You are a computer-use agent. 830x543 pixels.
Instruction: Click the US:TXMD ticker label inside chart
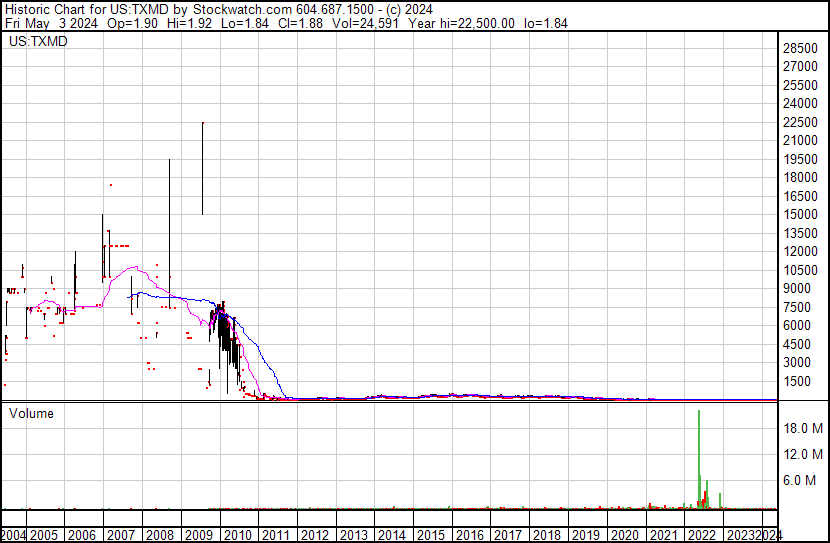pos(38,42)
